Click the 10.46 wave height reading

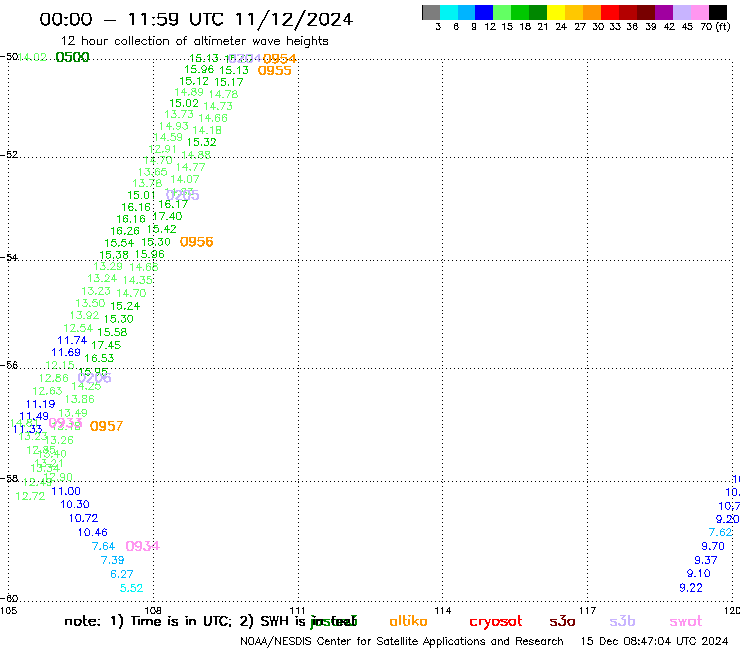92,532
